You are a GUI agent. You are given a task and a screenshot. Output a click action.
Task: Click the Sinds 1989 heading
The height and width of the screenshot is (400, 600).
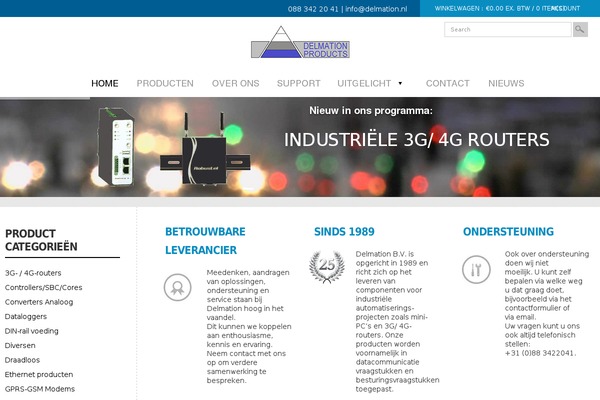344,232
